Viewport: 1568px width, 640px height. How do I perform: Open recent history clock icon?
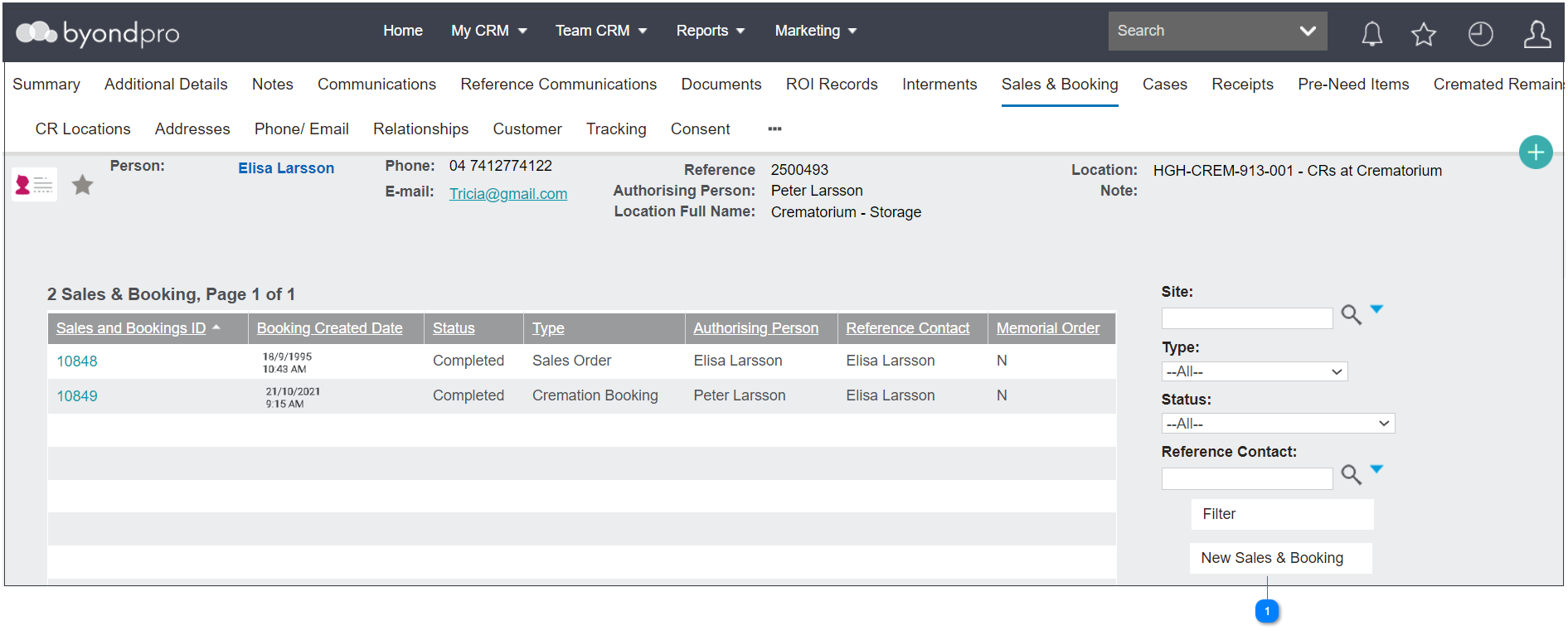point(1480,33)
